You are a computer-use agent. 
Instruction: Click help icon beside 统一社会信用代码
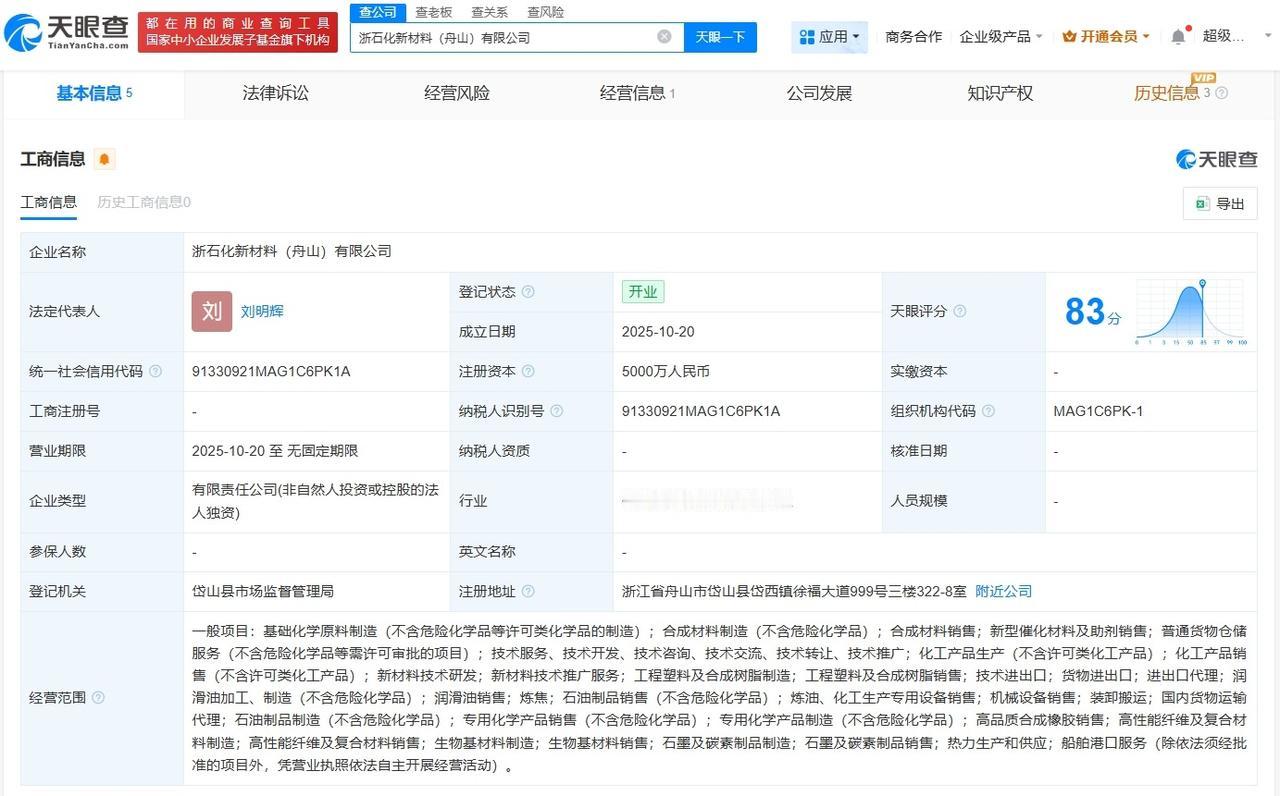155,371
